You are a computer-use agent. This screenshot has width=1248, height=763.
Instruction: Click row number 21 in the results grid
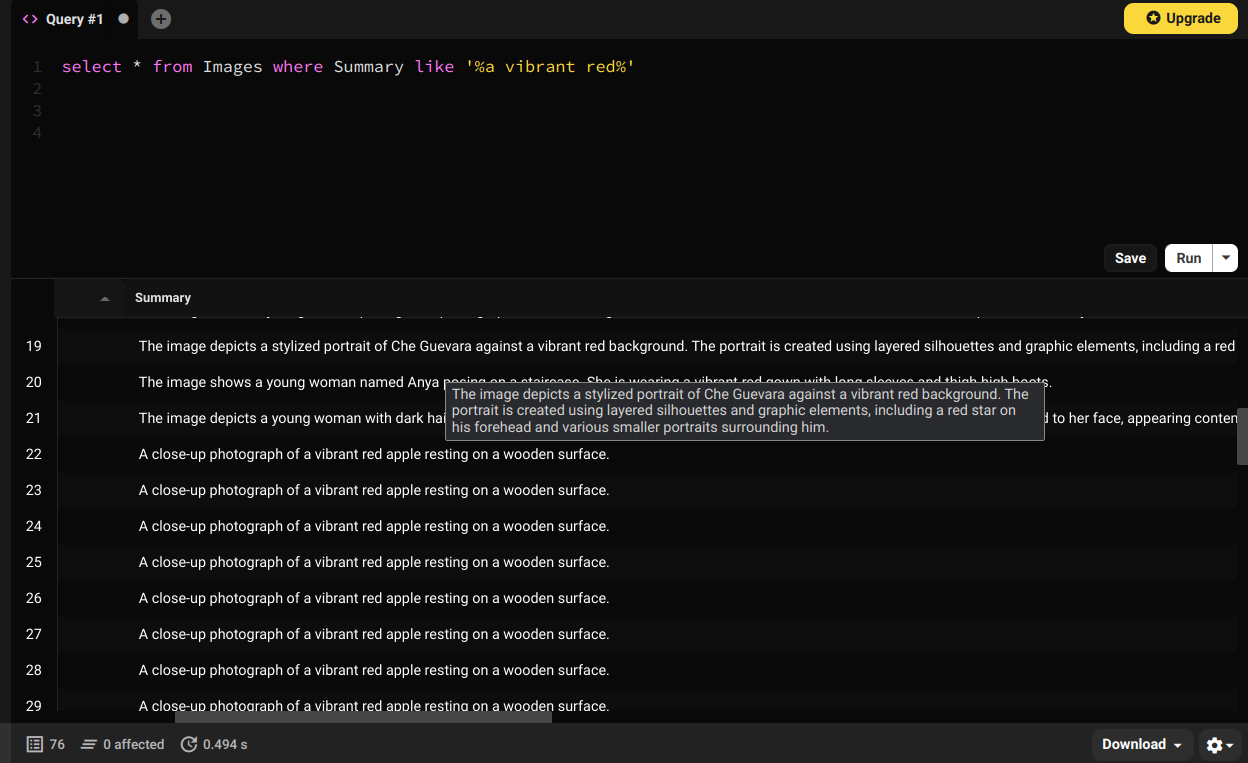(x=34, y=418)
